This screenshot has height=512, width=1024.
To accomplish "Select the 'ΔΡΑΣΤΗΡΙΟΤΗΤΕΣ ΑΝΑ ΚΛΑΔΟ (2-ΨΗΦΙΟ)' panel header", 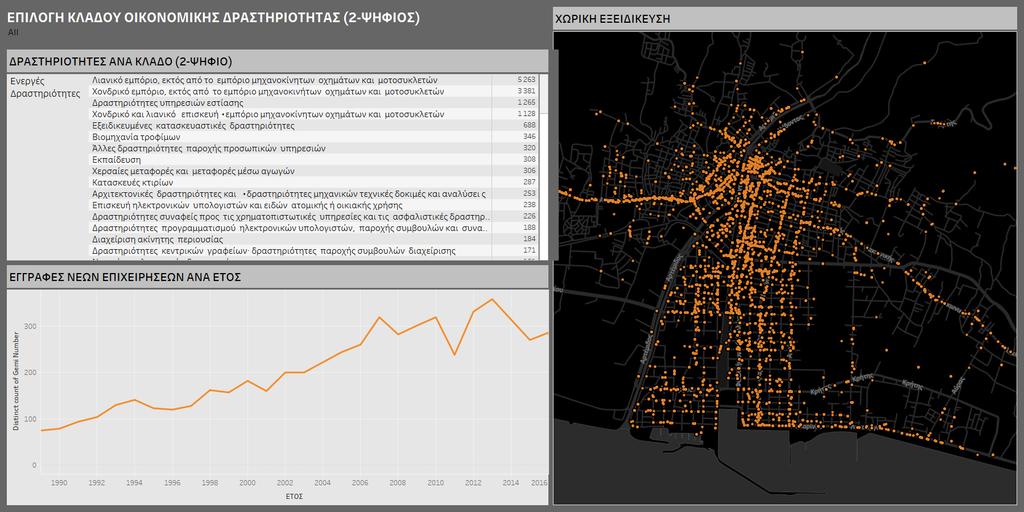I will click(x=277, y=61).
